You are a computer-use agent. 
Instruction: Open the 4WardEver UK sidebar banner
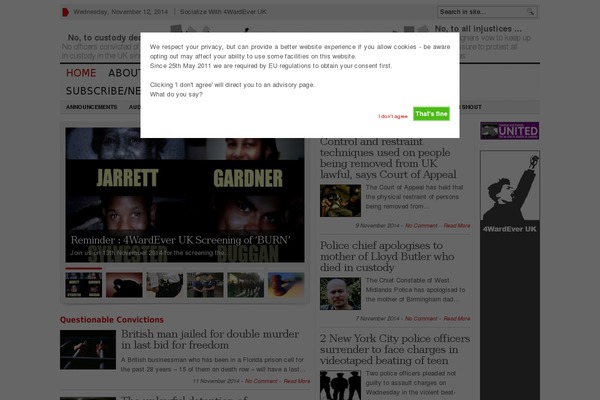tap(510, 275)
